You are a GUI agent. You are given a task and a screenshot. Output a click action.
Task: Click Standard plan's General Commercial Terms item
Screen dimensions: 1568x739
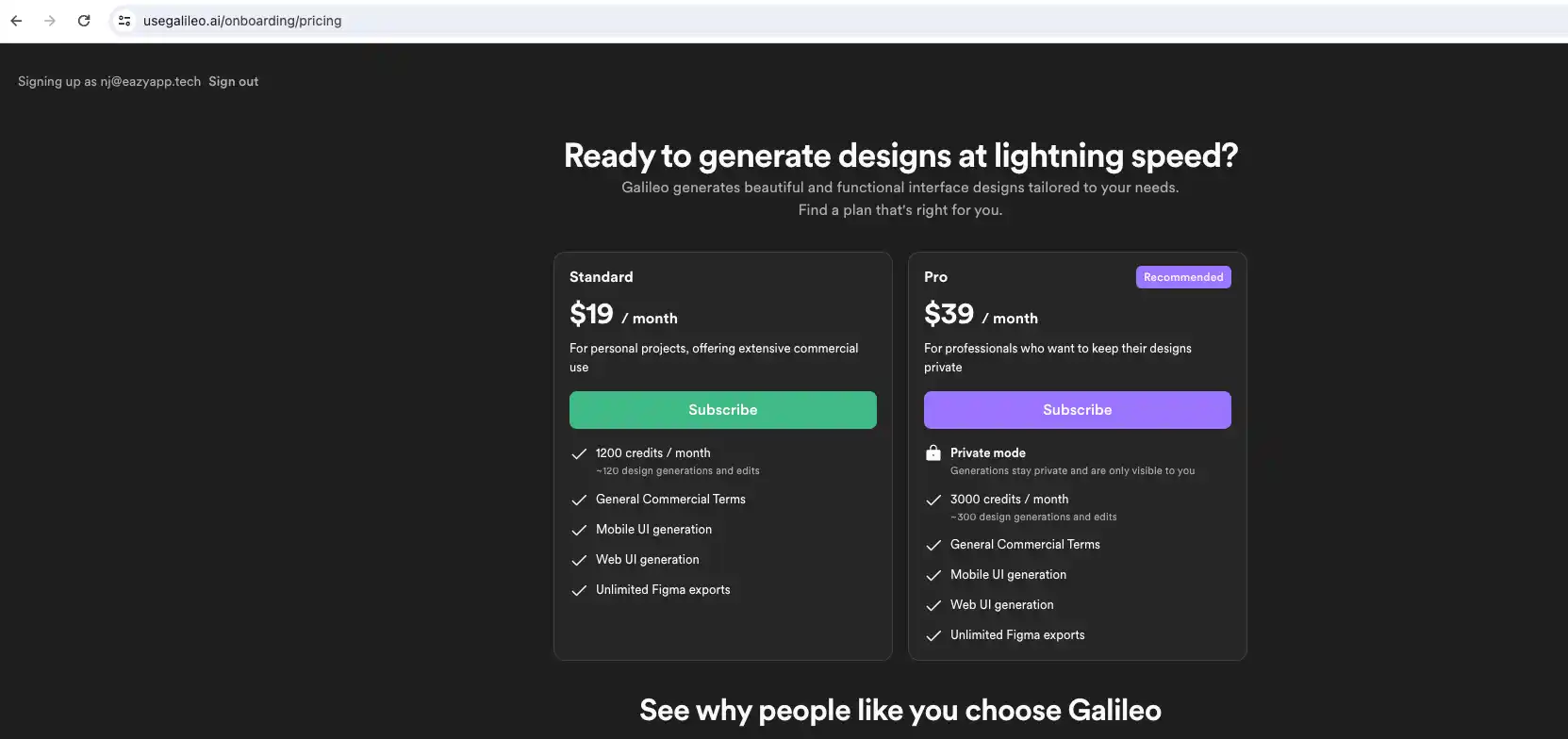pos(670,500)
